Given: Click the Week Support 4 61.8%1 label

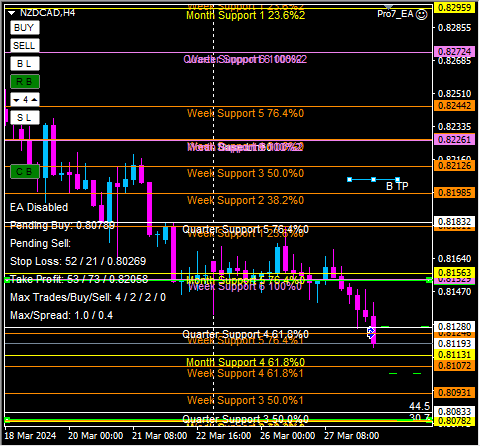Looking at the screenshot, I should coord(246,373).
